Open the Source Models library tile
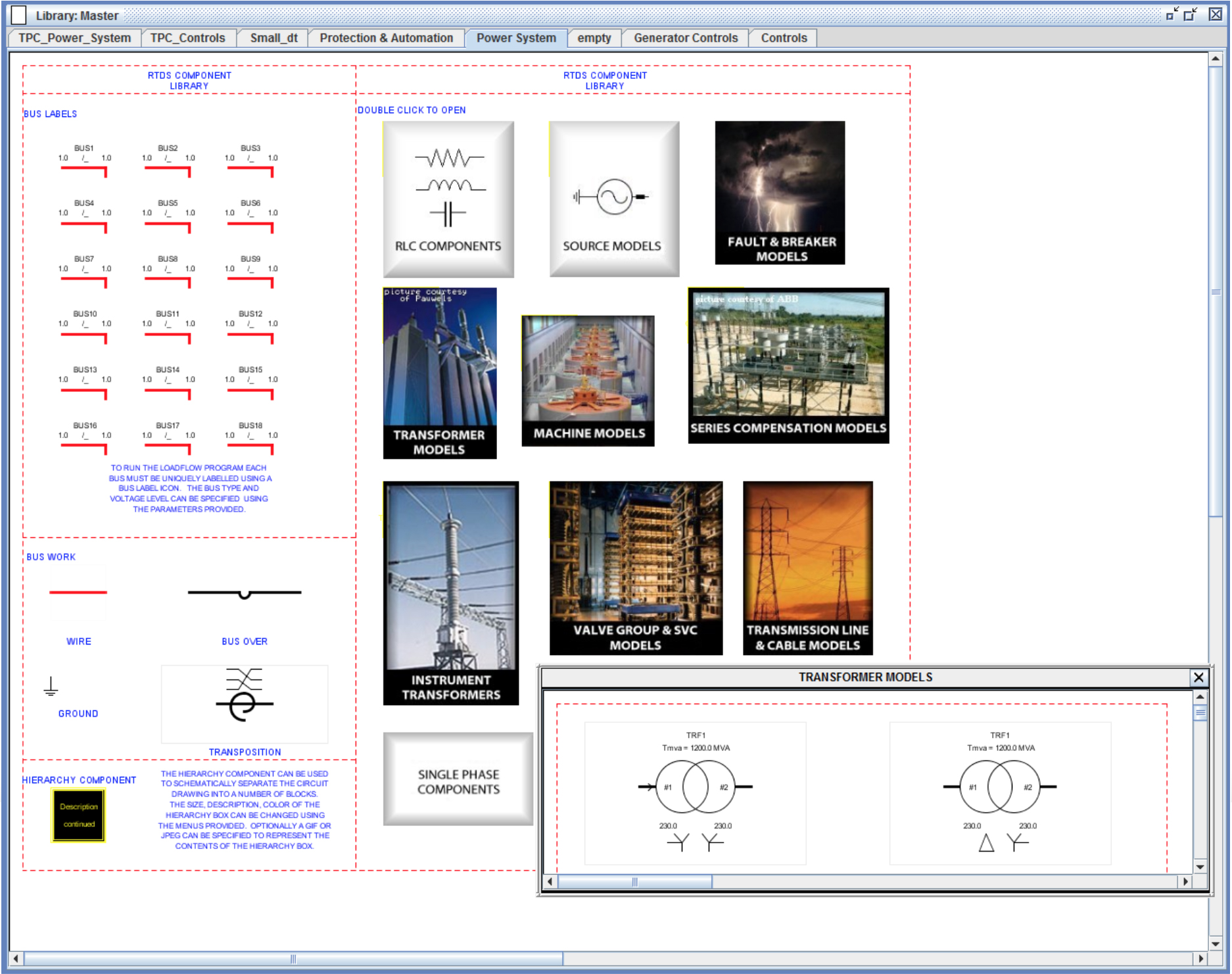 click(613, 199)
